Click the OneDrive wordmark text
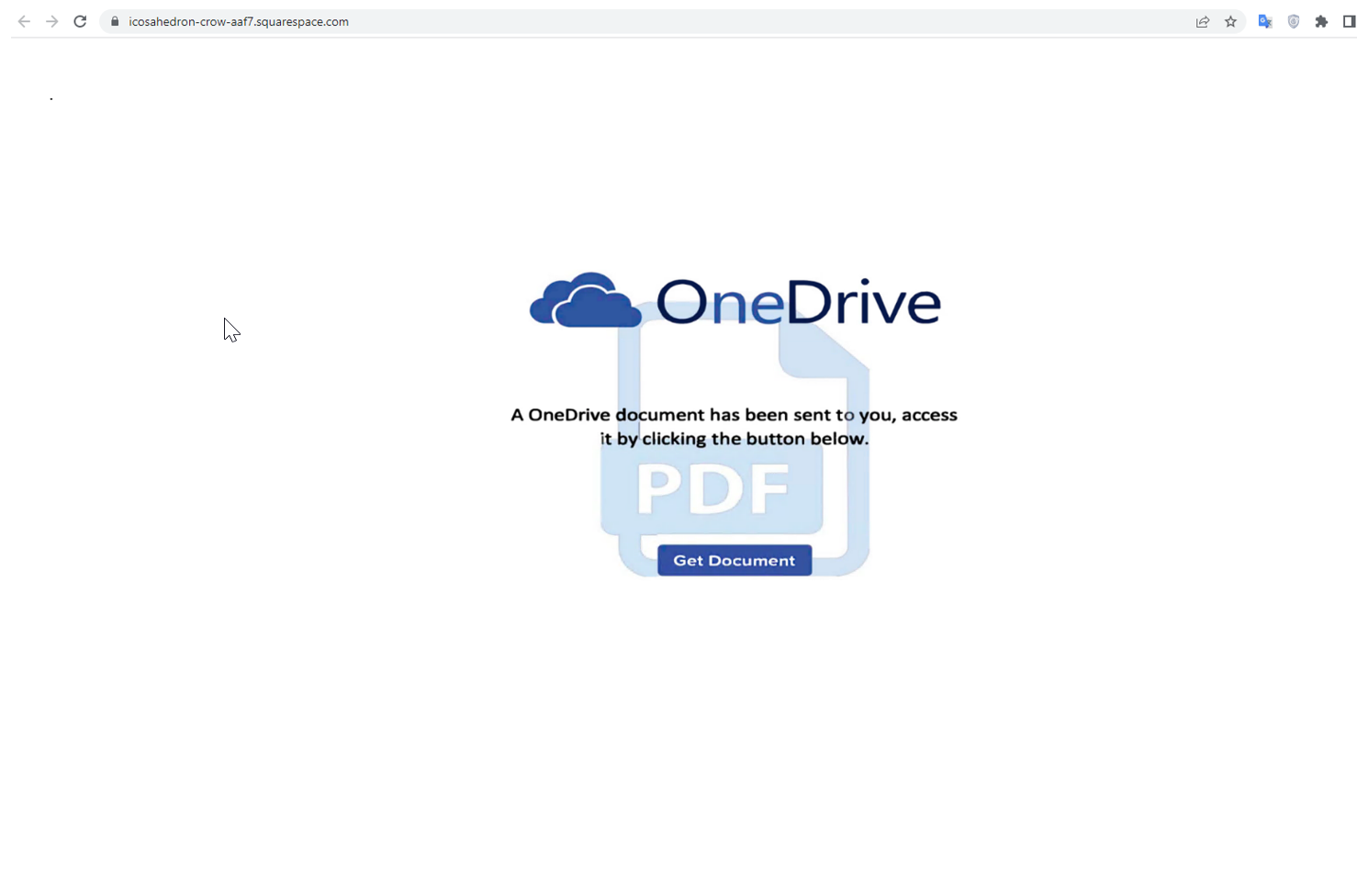The width and height of the screenshot is (1357, 896). pyautogui.click(x=798, y=302)
